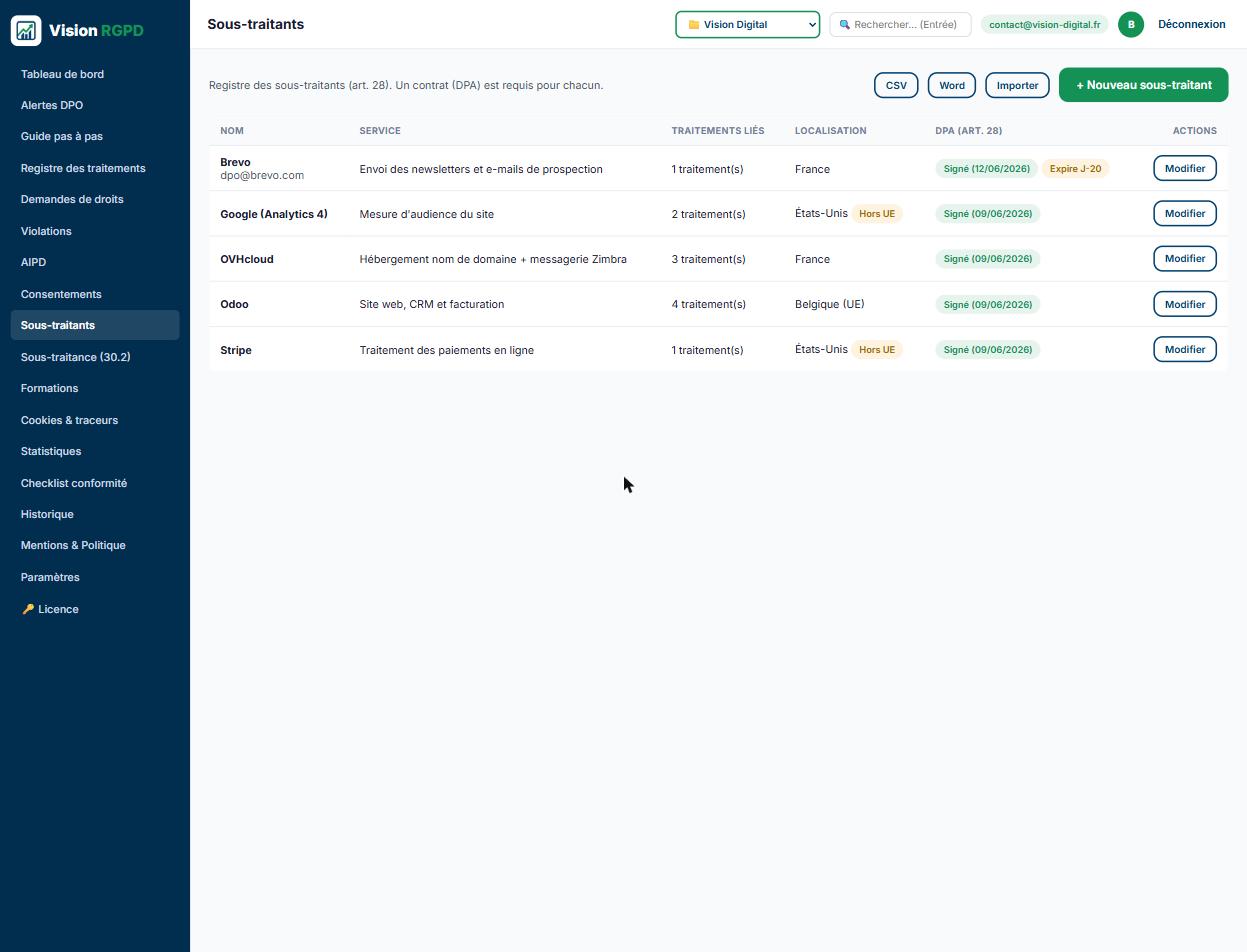
Task: Click "3 traitement(s)" in OVHcloud row
Action: [x=709, y=259]
